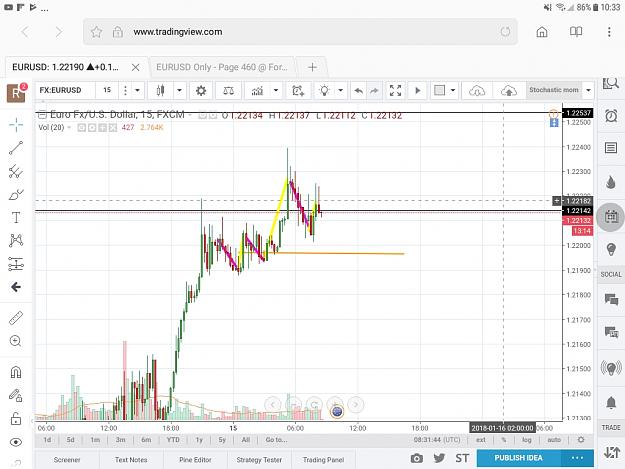Click the Go to... date button

click(x=276, y=440)
